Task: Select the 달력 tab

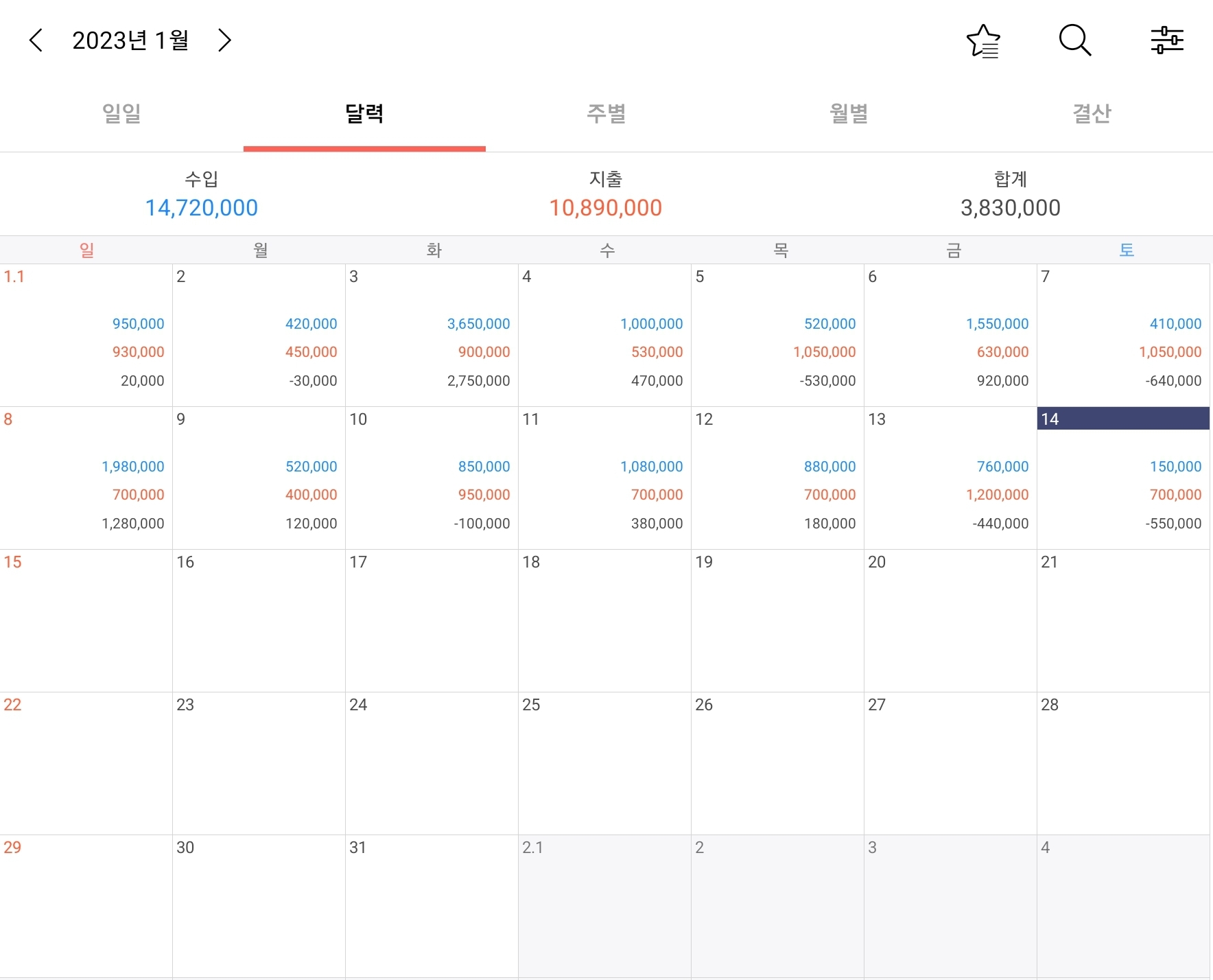Action: click(x=364, y=113)
